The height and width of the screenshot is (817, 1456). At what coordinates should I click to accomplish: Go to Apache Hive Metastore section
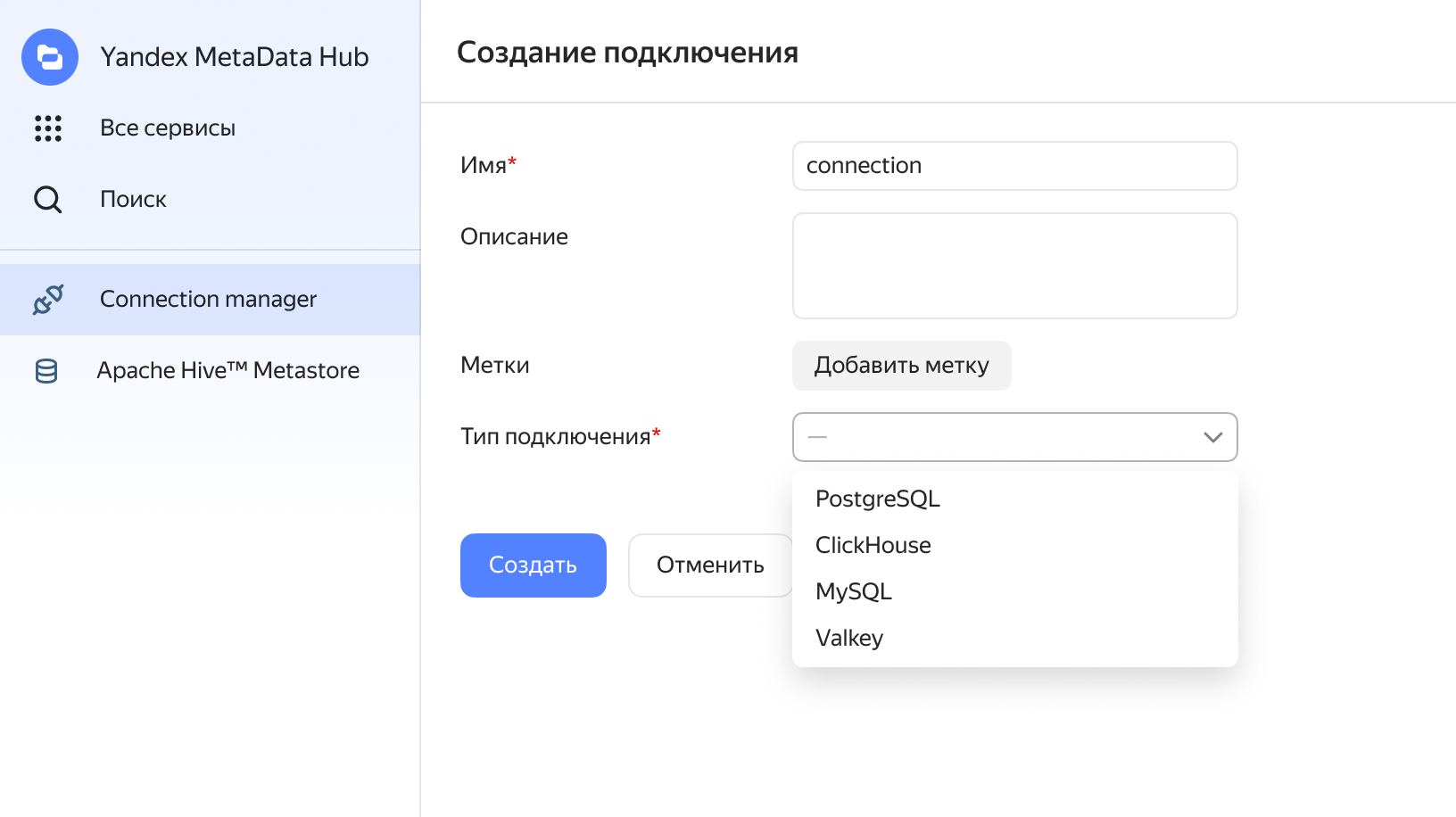[x=227, y=371]
